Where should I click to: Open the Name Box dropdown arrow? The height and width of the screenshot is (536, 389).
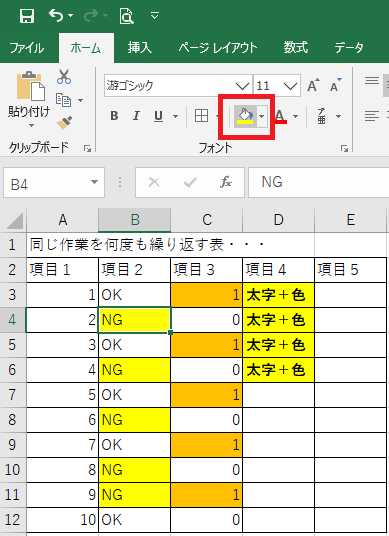click(94, 182)
